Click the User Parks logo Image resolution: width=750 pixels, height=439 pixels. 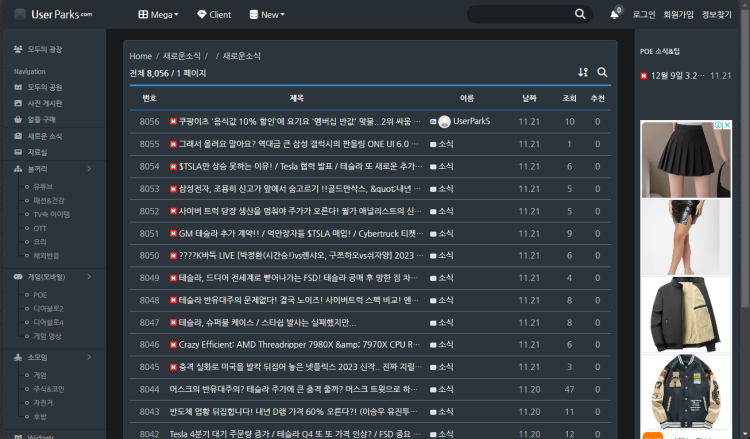[x=52, y=14]
